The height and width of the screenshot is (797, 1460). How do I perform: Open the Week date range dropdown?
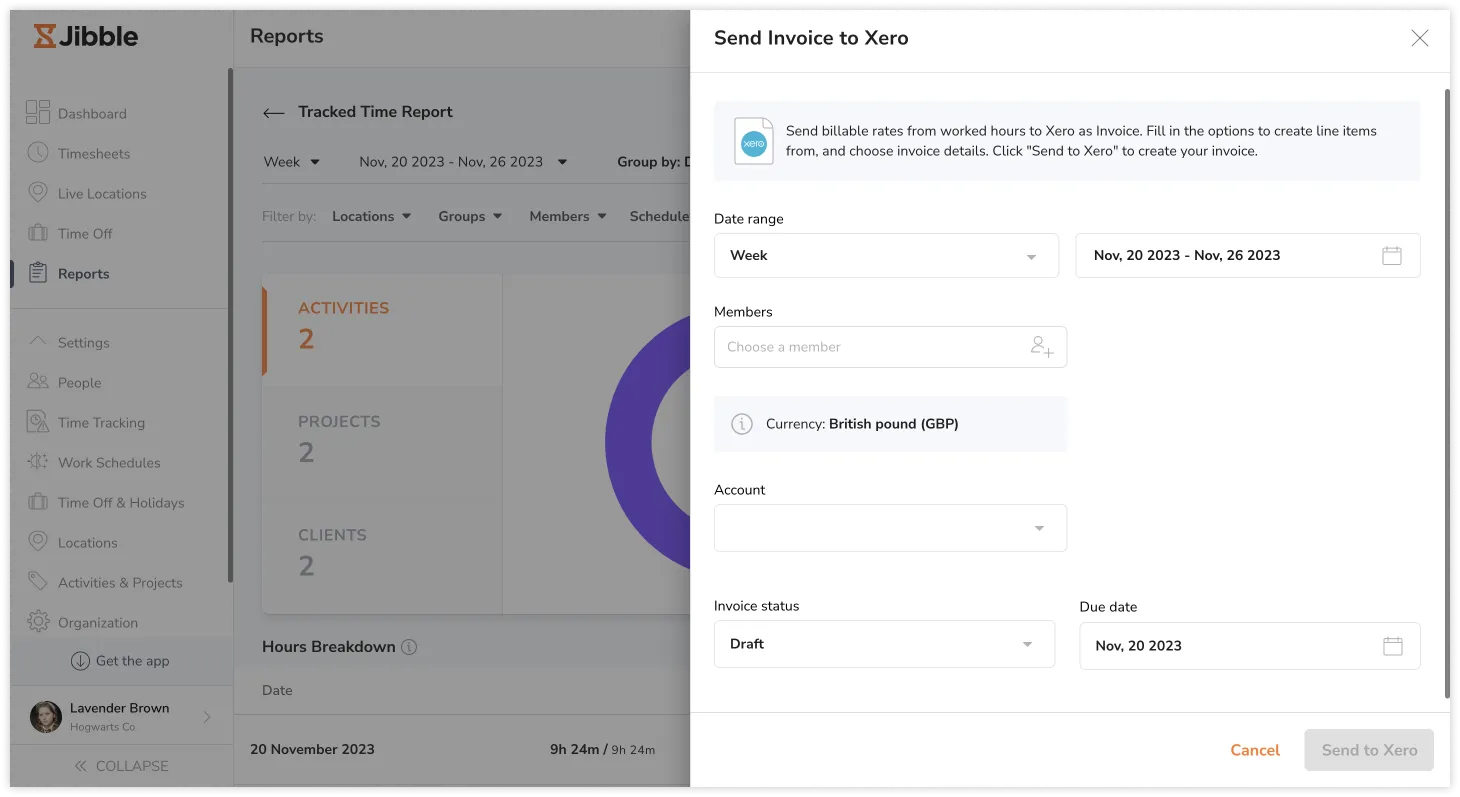tap(886, 256)
